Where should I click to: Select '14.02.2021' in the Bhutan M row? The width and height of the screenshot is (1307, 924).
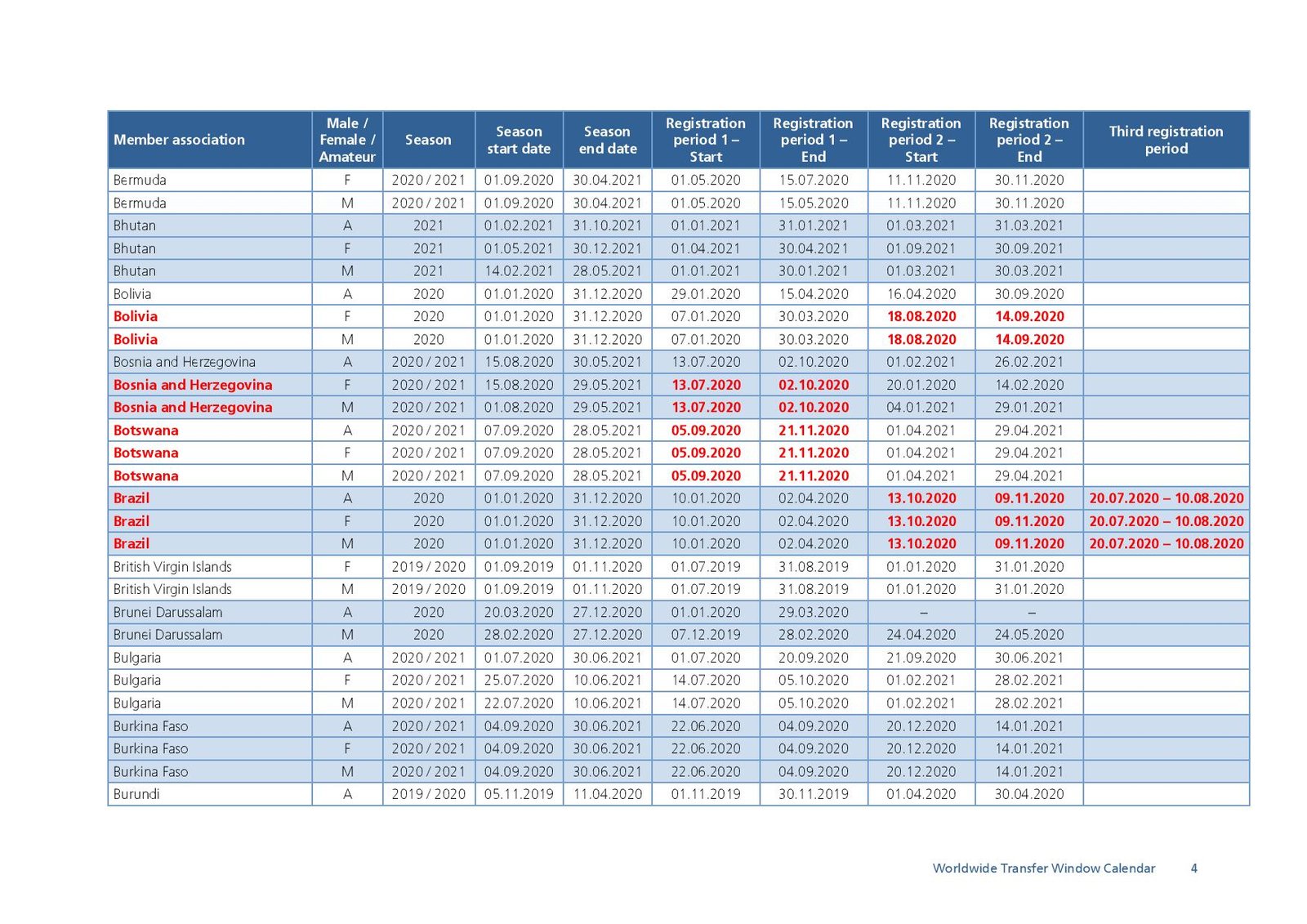(x=519, y=271)
